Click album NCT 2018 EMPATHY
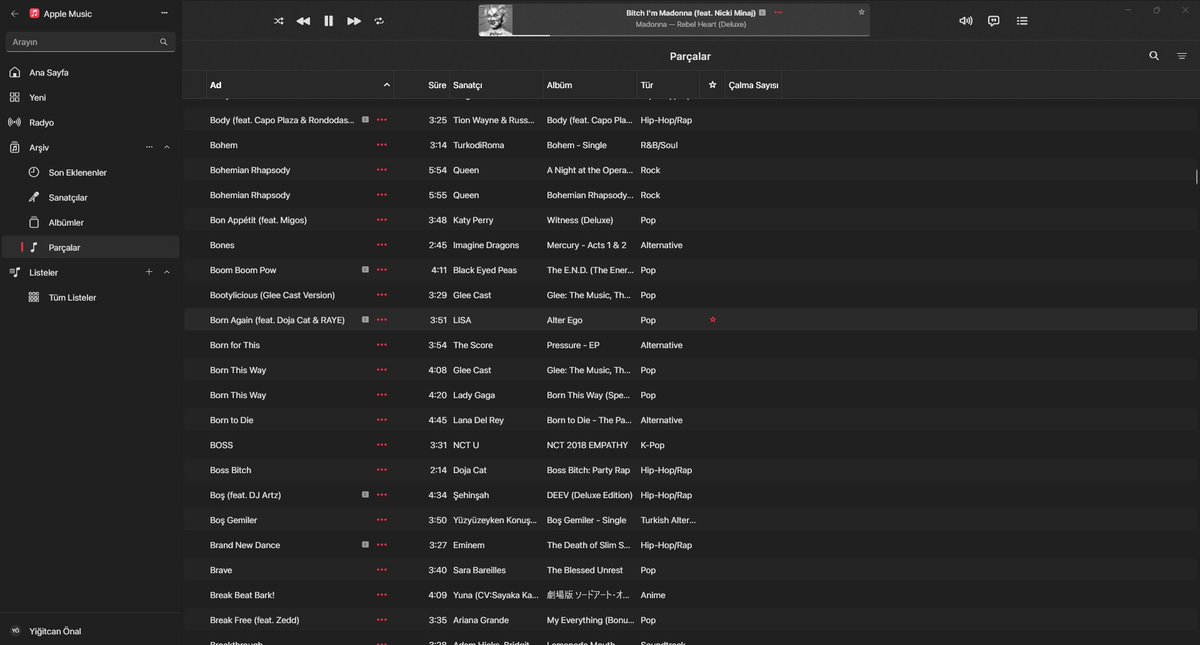The height and width of the screenshot is (645, 1200). (587, 445)
